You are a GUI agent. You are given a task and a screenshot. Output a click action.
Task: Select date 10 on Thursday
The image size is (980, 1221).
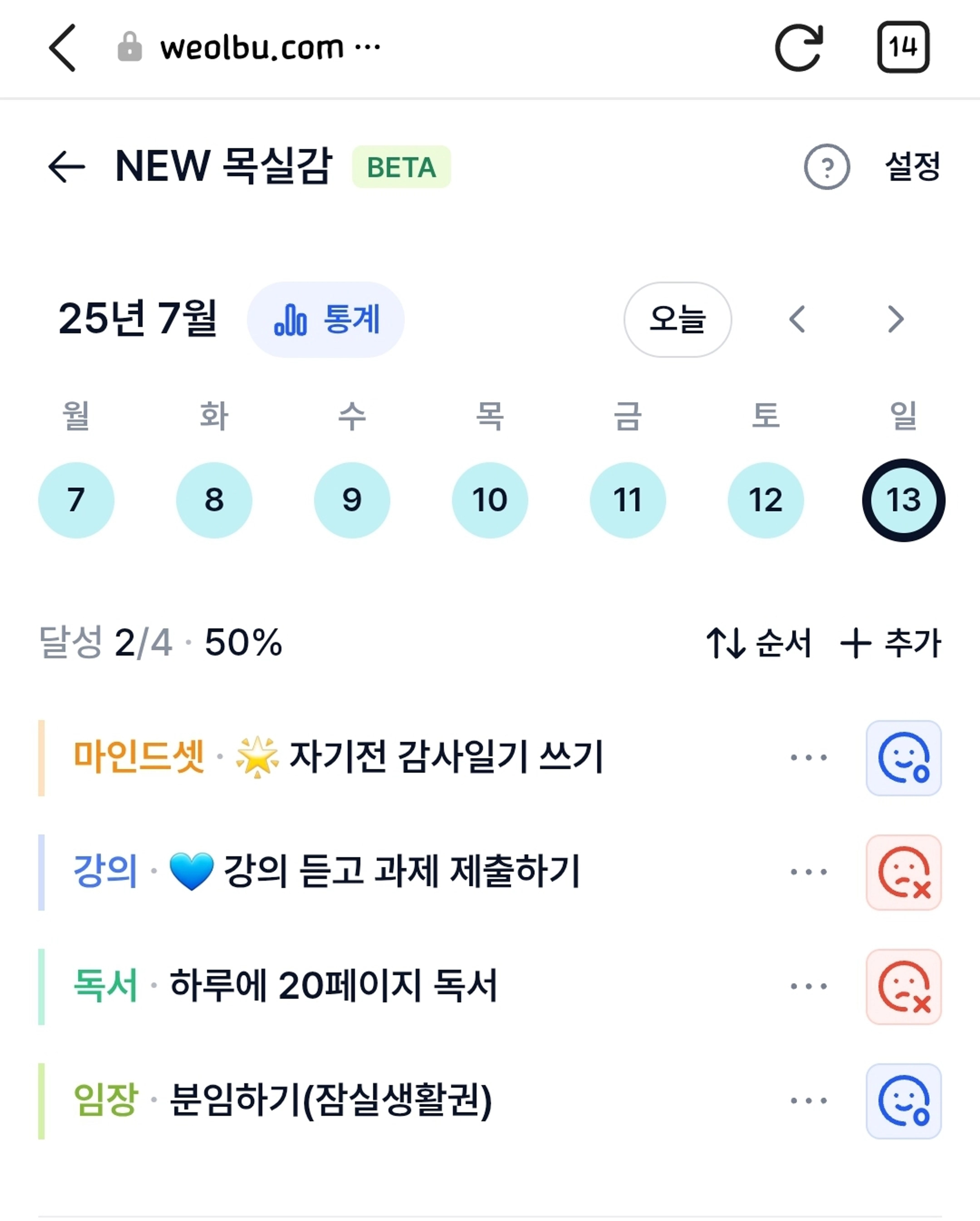pyautogui.click(x=490, y=500)
